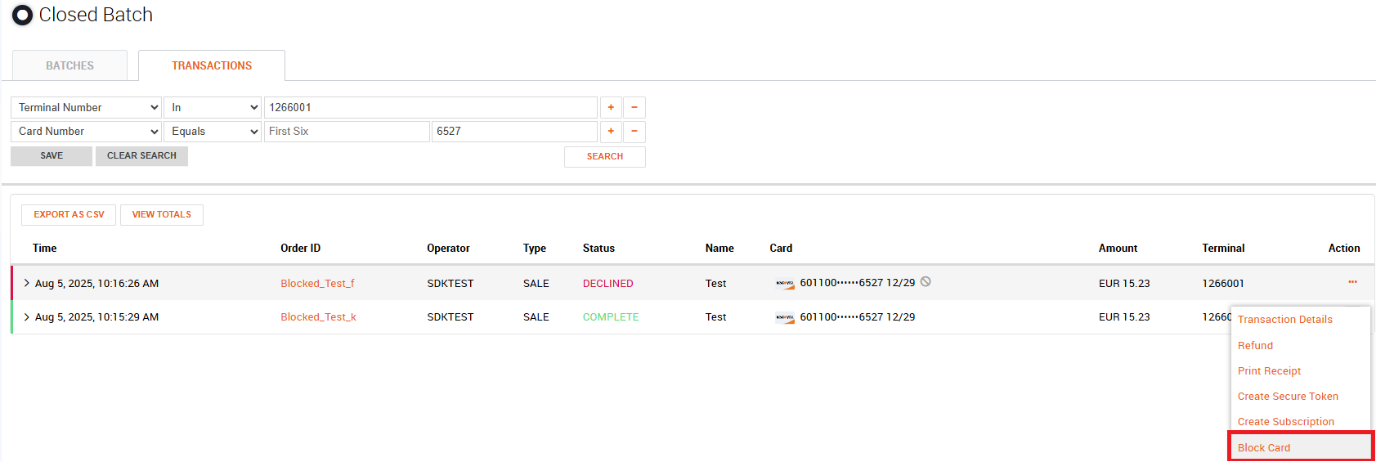Open the Card Number field dropdown
Image resolution: width=1376 pixels, height=461 pixels.
tap(86, 132)
